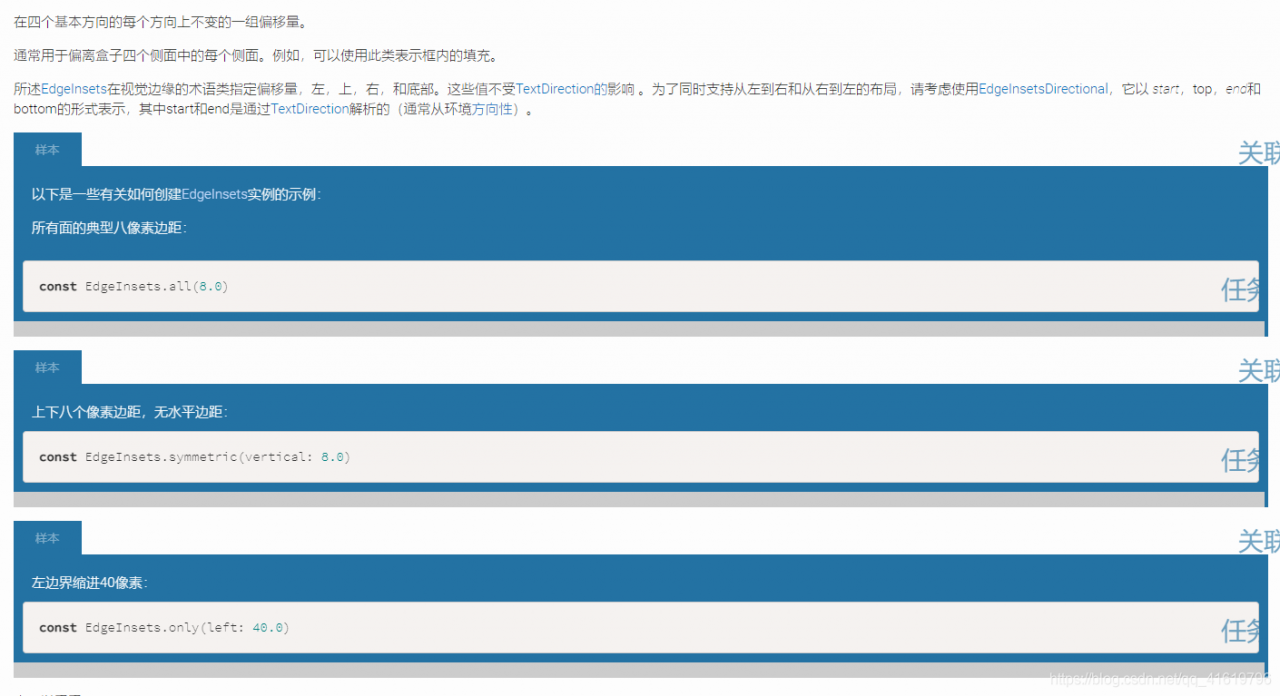Open the TextDirection link before 的影响

(555, 89)
